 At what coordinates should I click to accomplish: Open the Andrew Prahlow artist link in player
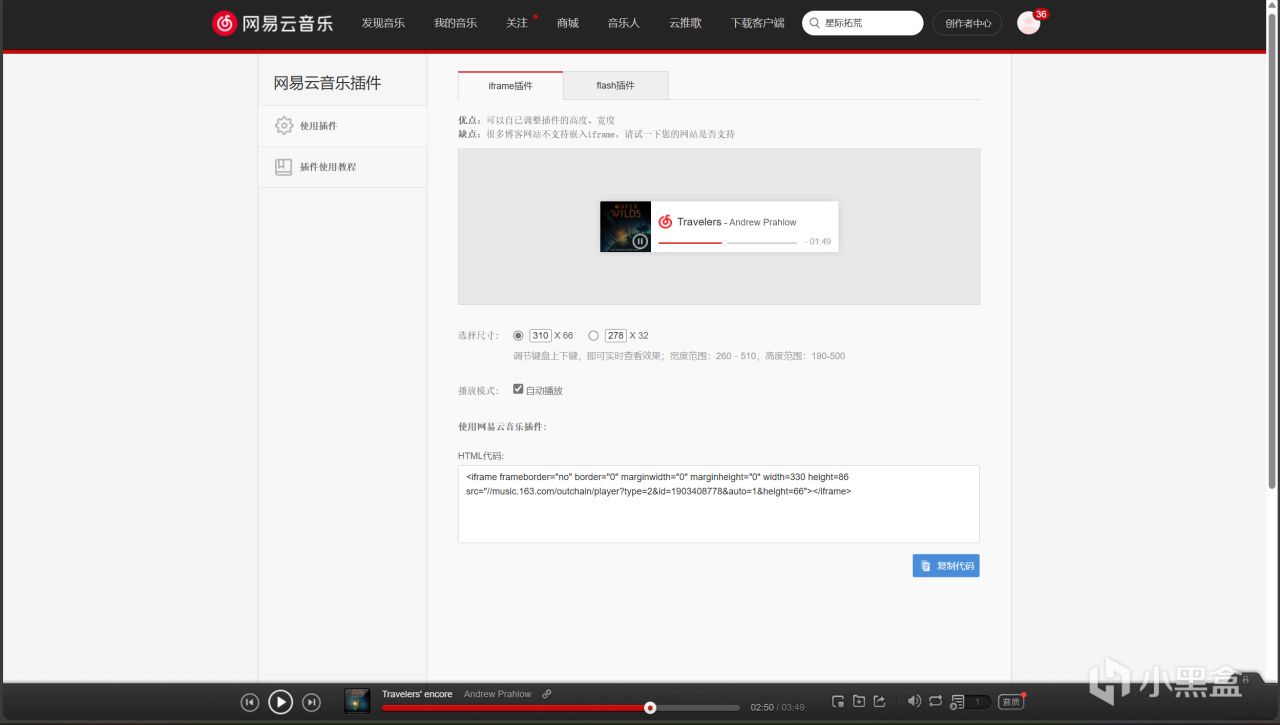click(x=498, y=694)
